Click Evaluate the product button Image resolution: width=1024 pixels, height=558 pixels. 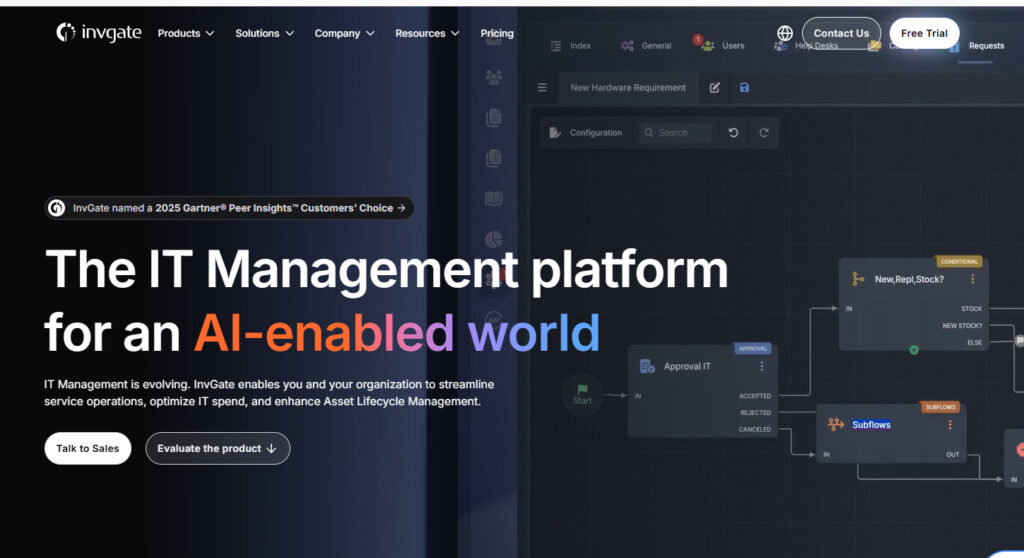click(217, 448)
